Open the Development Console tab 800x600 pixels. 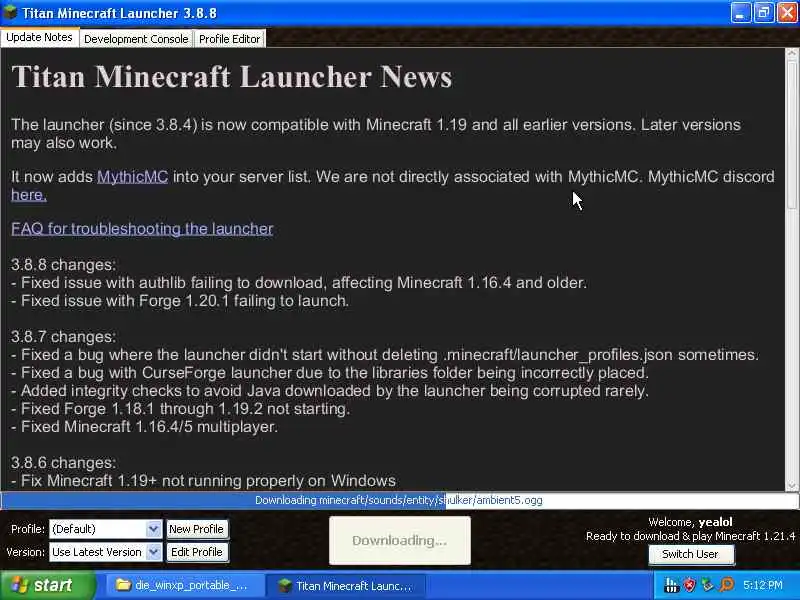tap(136, 39)
